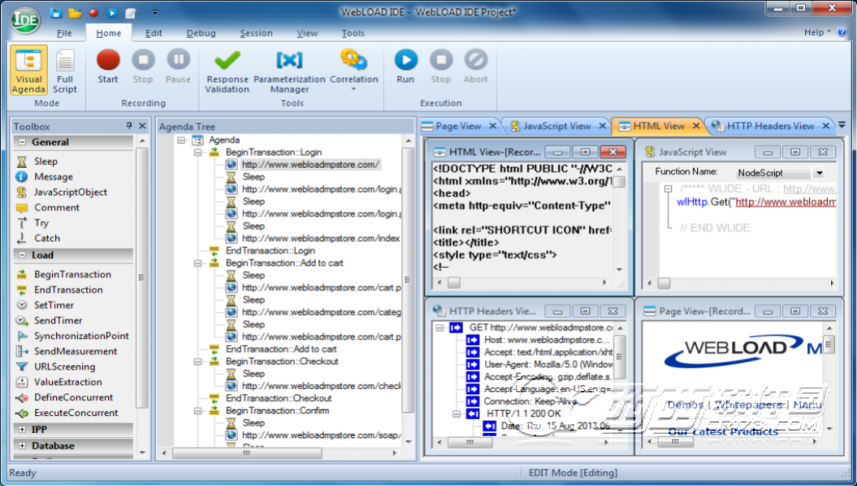Select BeginTransaction in the Toolbox
Viewport: 857px width, 486px height.
point(72,274)
